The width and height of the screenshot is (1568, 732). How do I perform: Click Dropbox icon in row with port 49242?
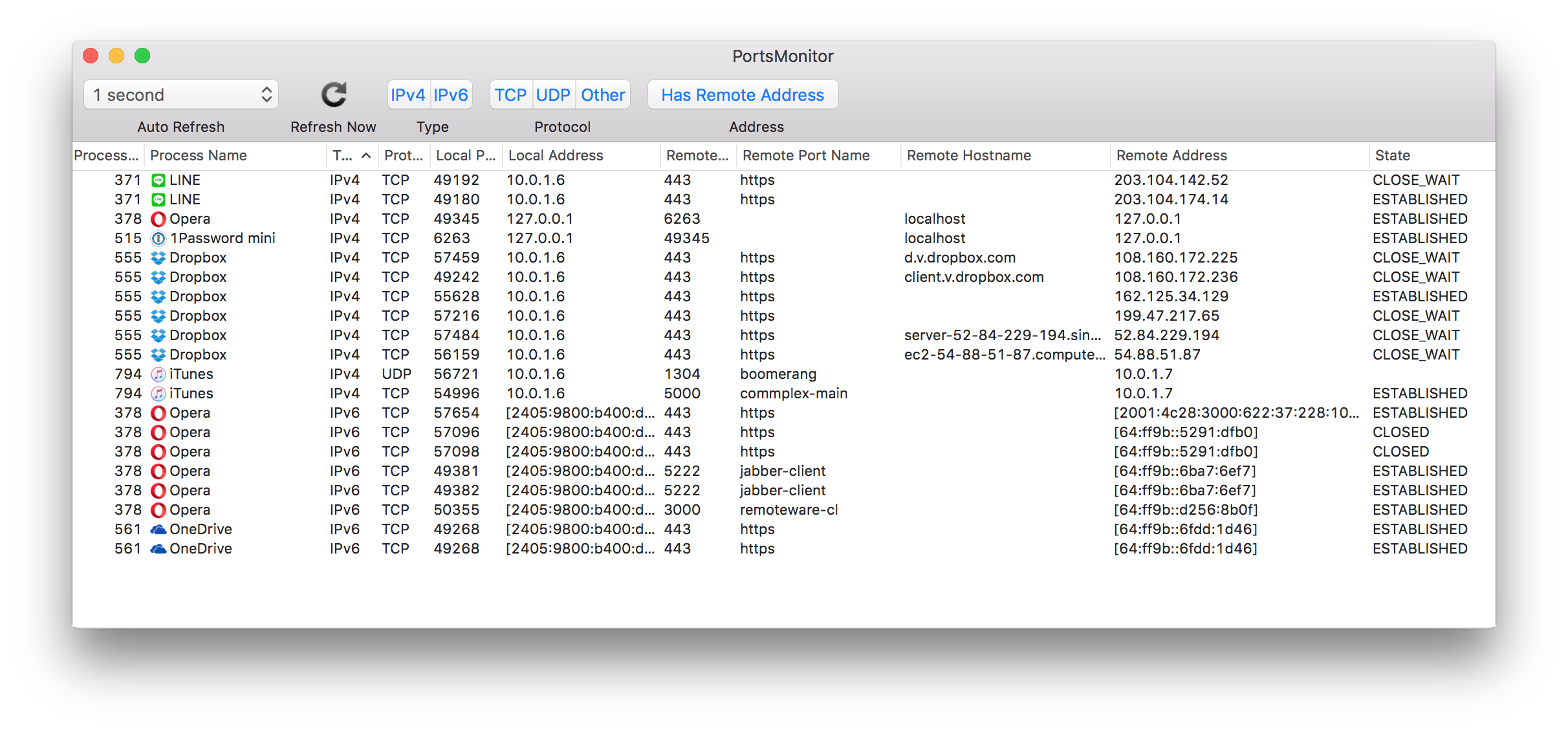coord(158,277)
